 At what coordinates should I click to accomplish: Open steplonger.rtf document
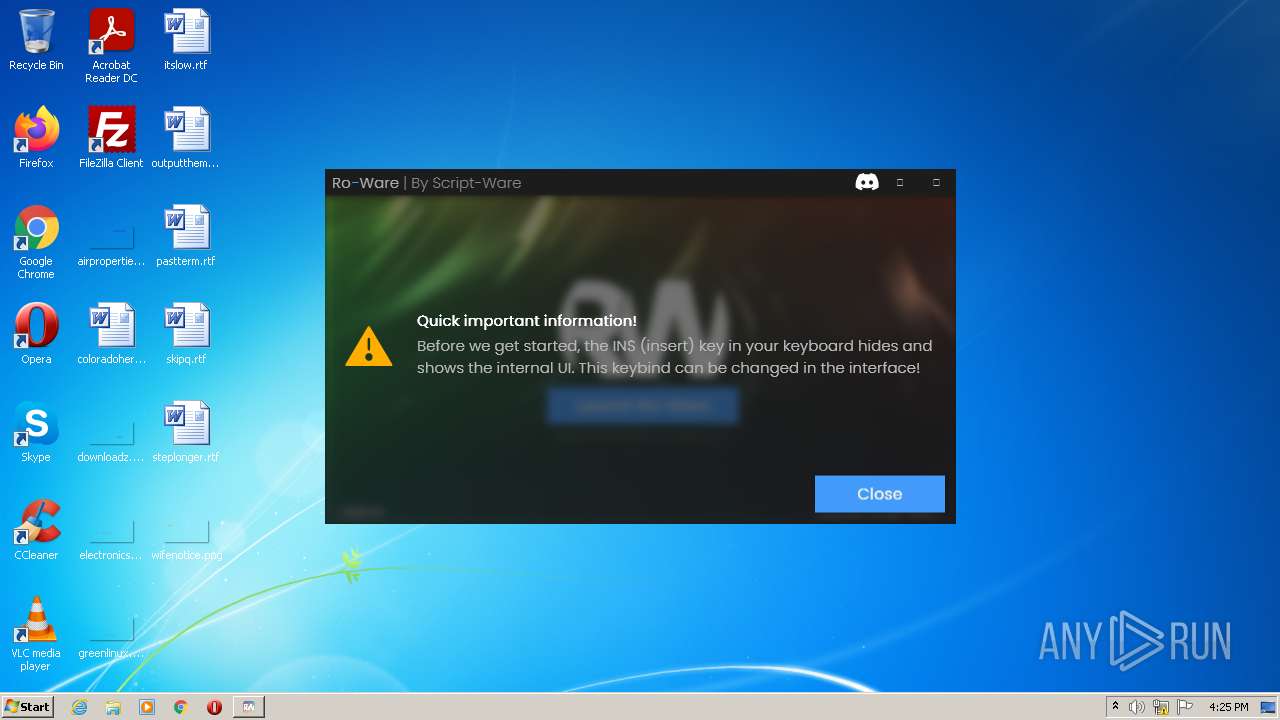[186, 432]
